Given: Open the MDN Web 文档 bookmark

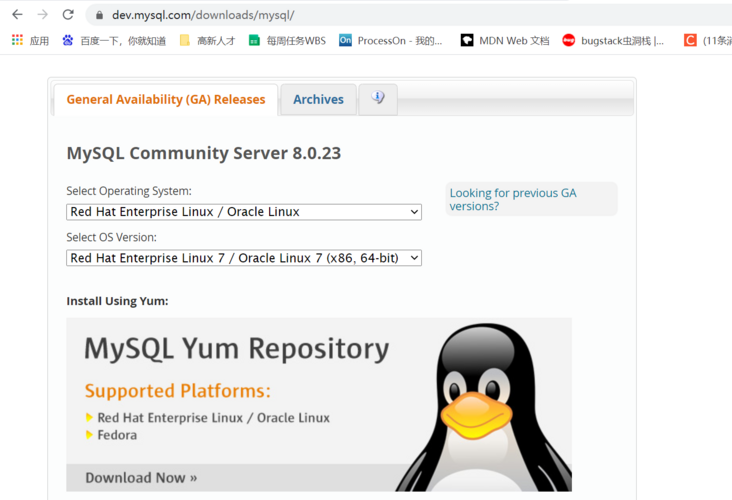Looking at the screenshot, I should pos(505,41).
